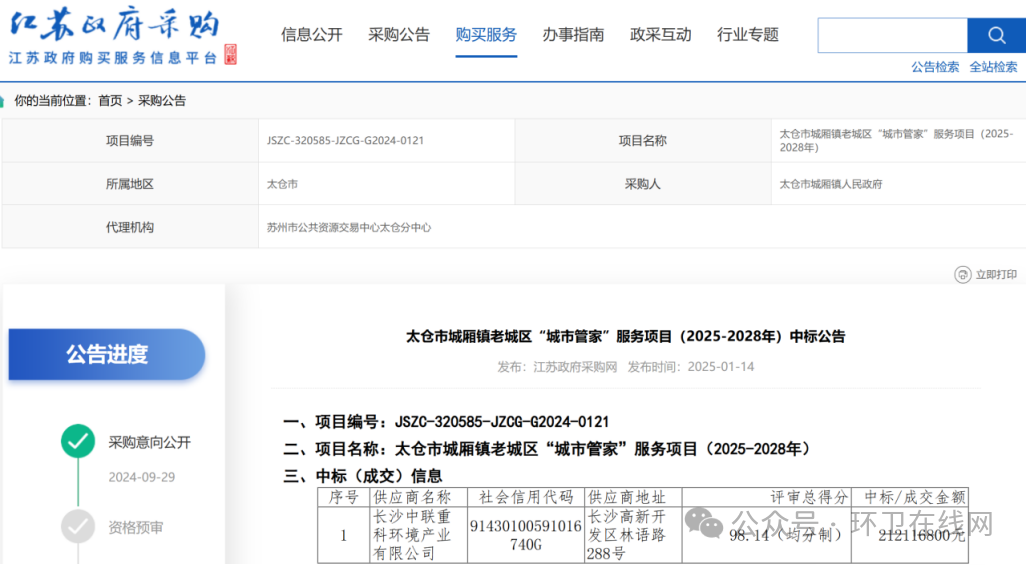Click the print icon next to 立即打印
1026x565 pixels.
(963, 274)
